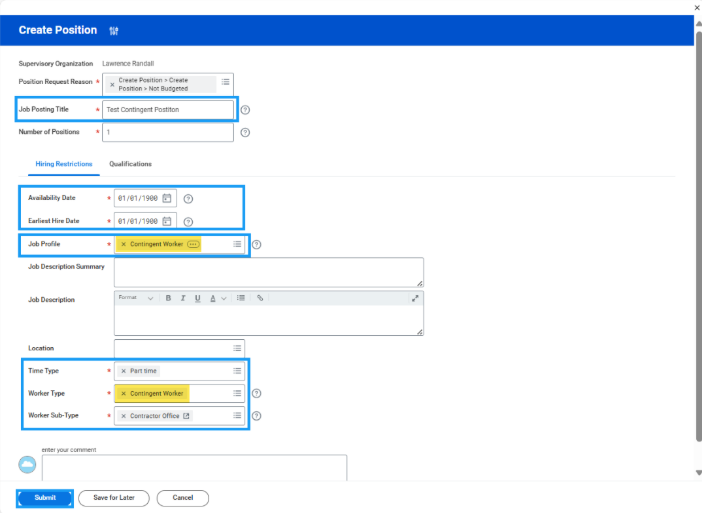
Task: Click the configure icon next to Create Position
Action: tap(113, 31)
